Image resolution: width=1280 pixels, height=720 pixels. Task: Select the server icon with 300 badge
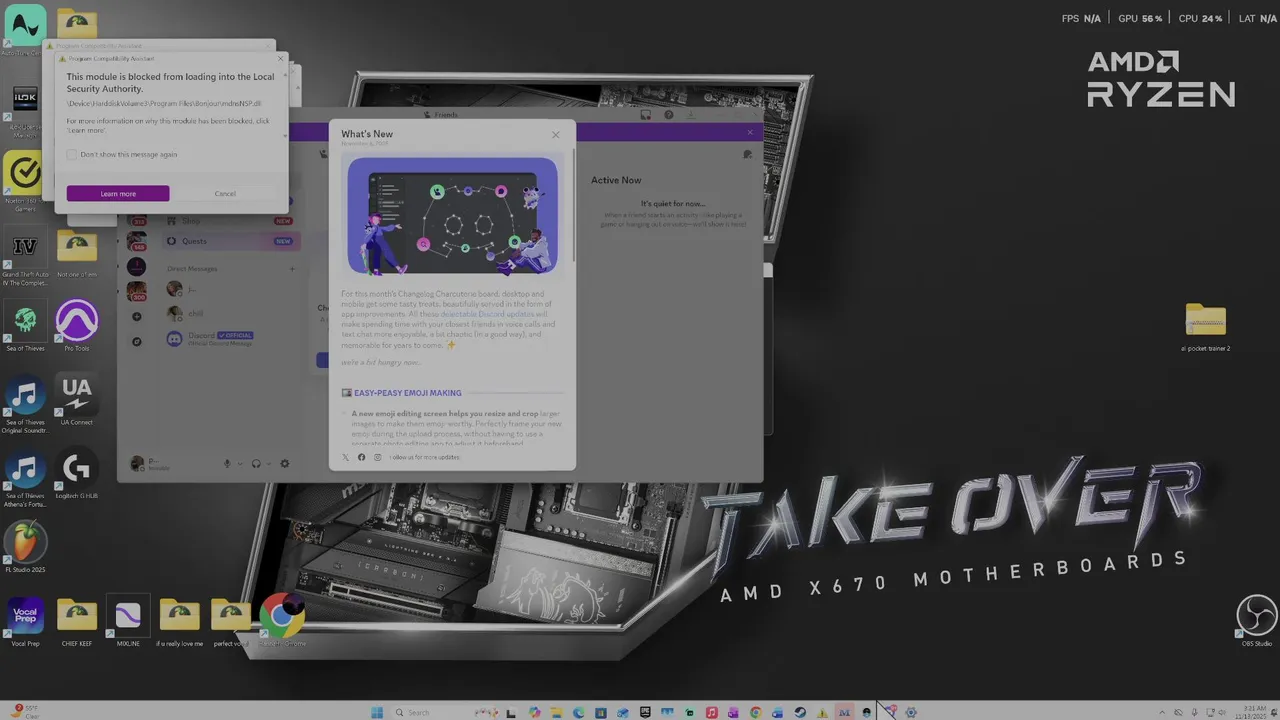coord(137,293)
